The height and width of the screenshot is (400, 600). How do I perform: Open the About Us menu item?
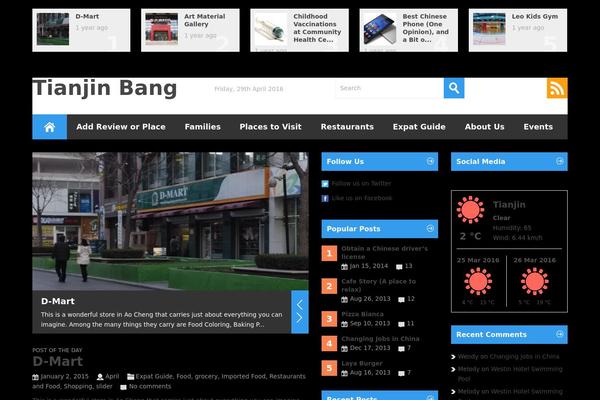pyautogui.click(x=484, y=127)
